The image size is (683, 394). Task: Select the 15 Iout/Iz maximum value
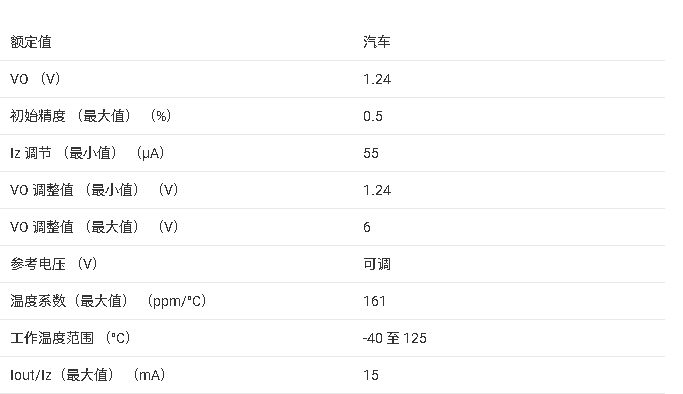click(371, 375)
